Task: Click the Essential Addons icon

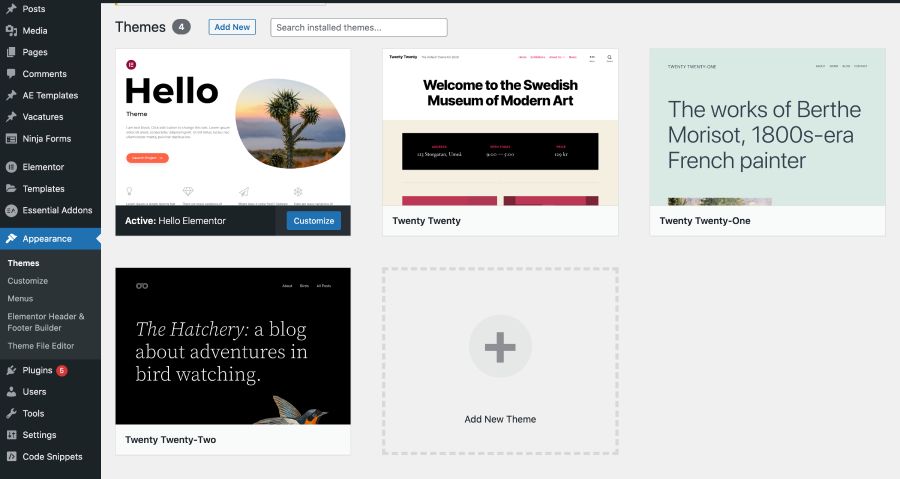Action: tap(11, 210)
